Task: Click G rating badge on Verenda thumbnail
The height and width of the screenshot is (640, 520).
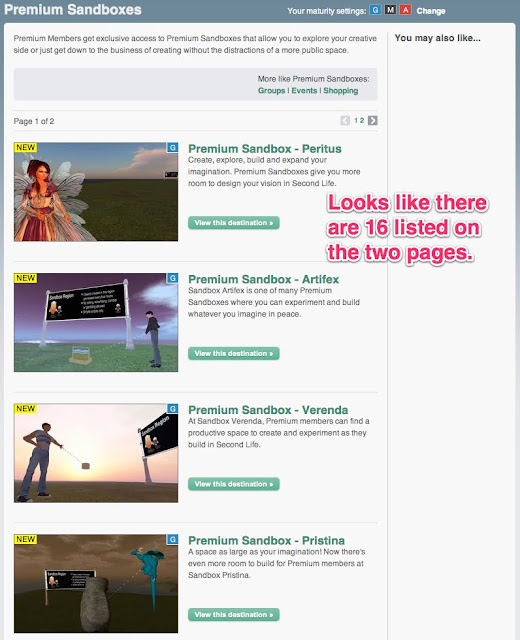Action: click(173, 409)
